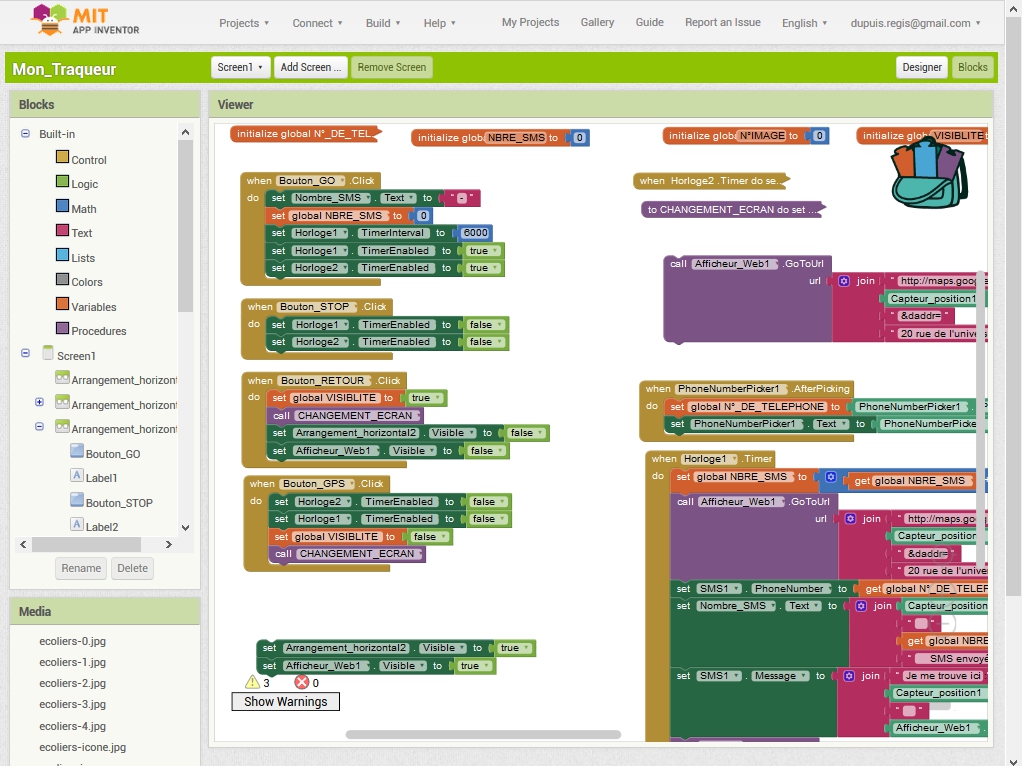Select the Colors blocks category
Screen dimensions: 1022x766
coord(86,282)
